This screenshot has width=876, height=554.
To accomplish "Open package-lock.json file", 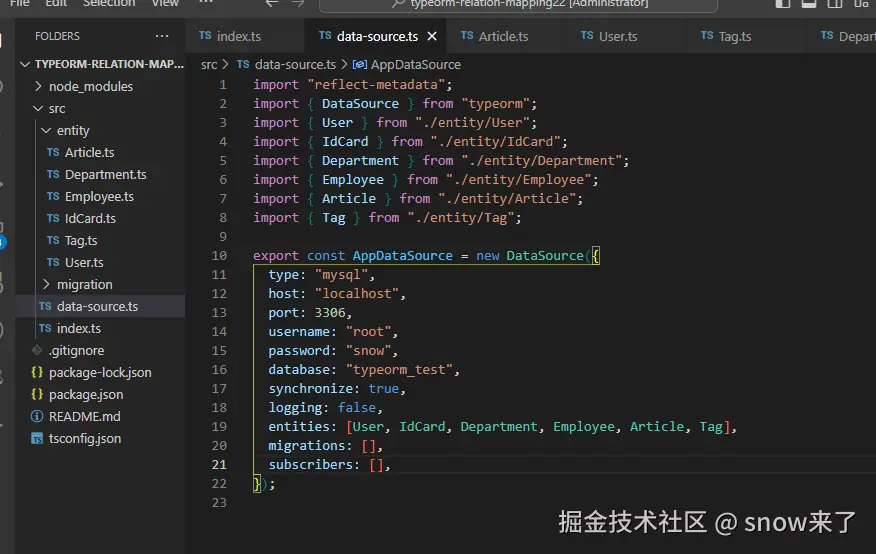I will point(100,372).
